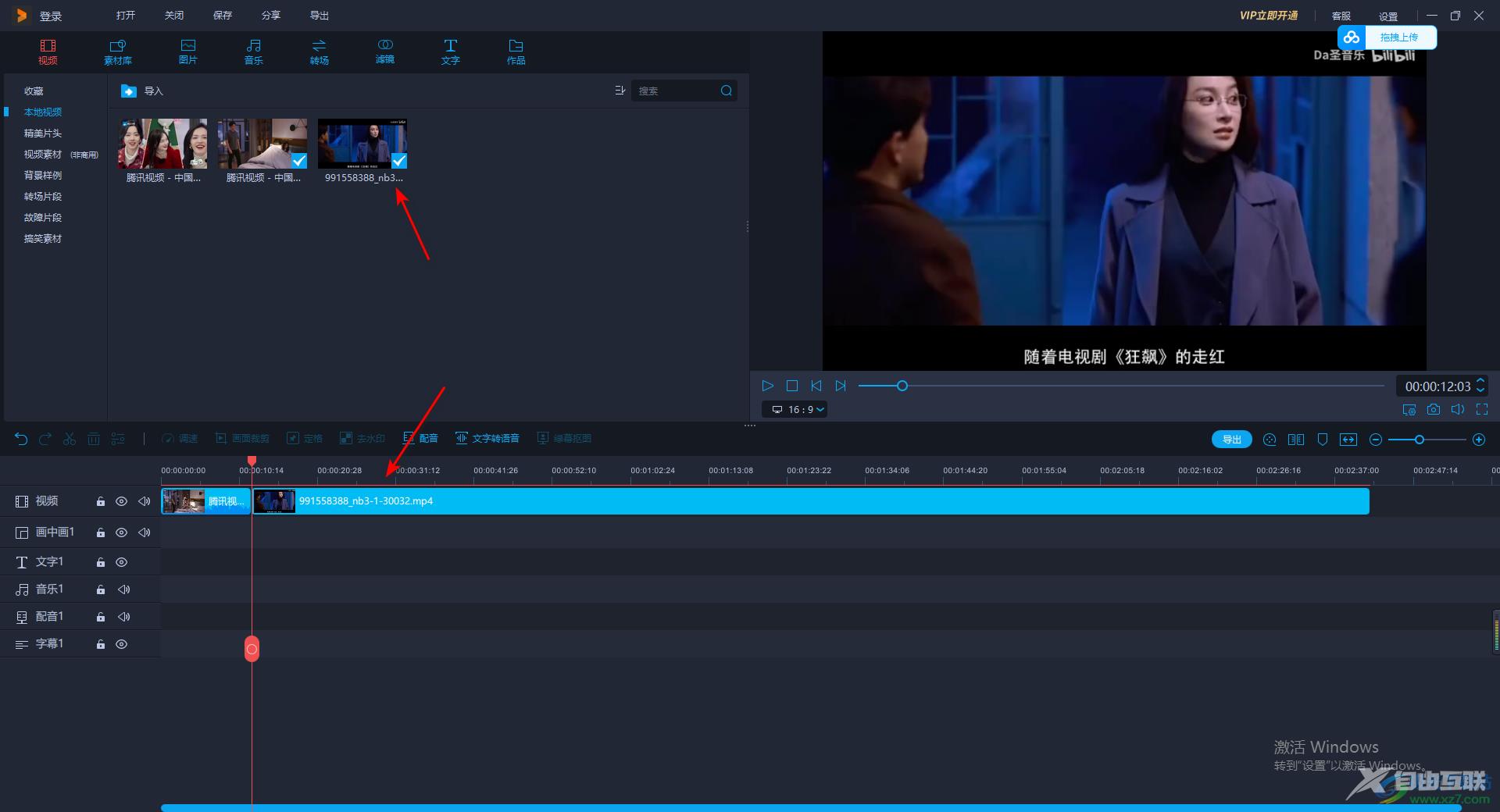The width and height of the screenshot is (1500, 812).
Task: Add a marker with the shield icon
Action: [x=1323, y=440]
